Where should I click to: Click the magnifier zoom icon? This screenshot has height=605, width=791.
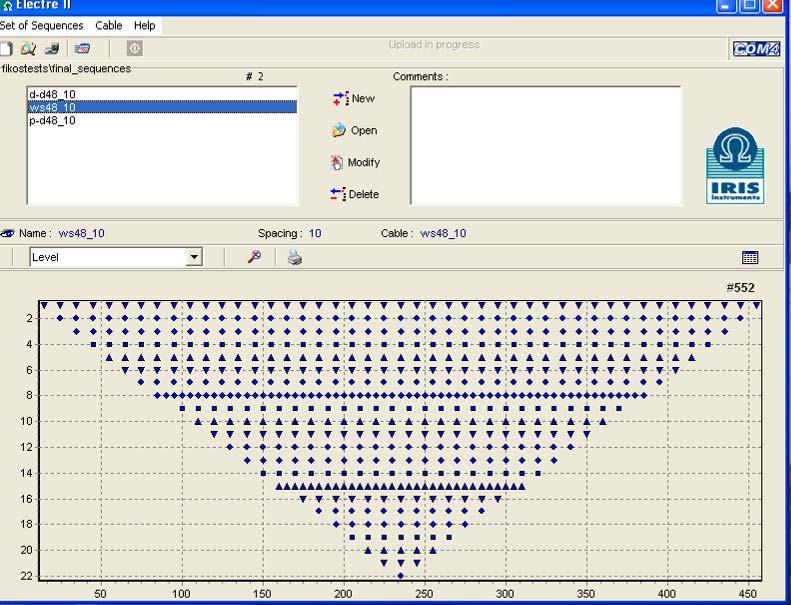pos(254,257)
